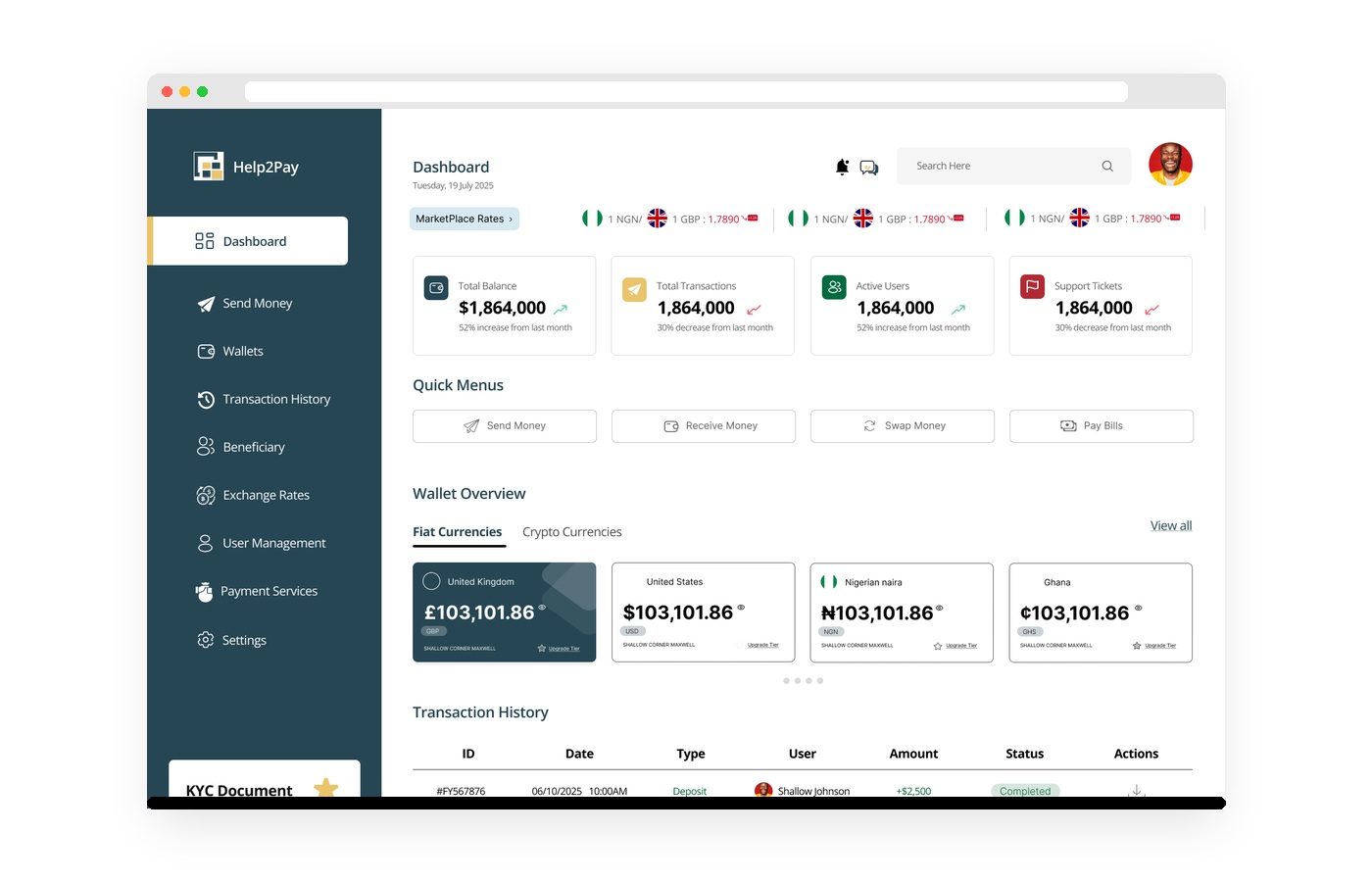Click the star icon on Nigerian naira wallet
The height and width of the screenshot is (882, 1372).
click(x=938, y=646)
